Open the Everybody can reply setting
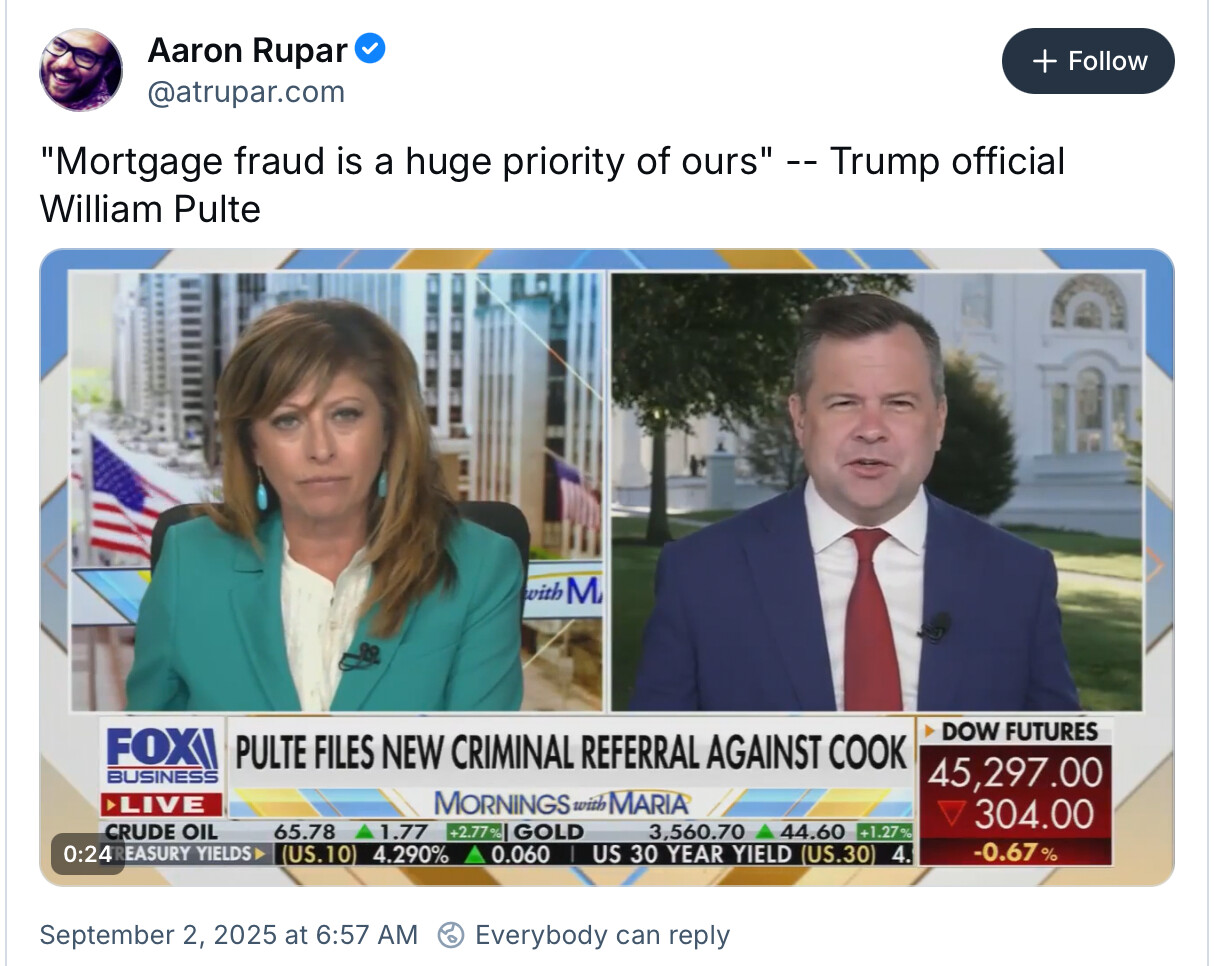Image resolution: width=1214 pixels, height=966 pixels. 602,935
